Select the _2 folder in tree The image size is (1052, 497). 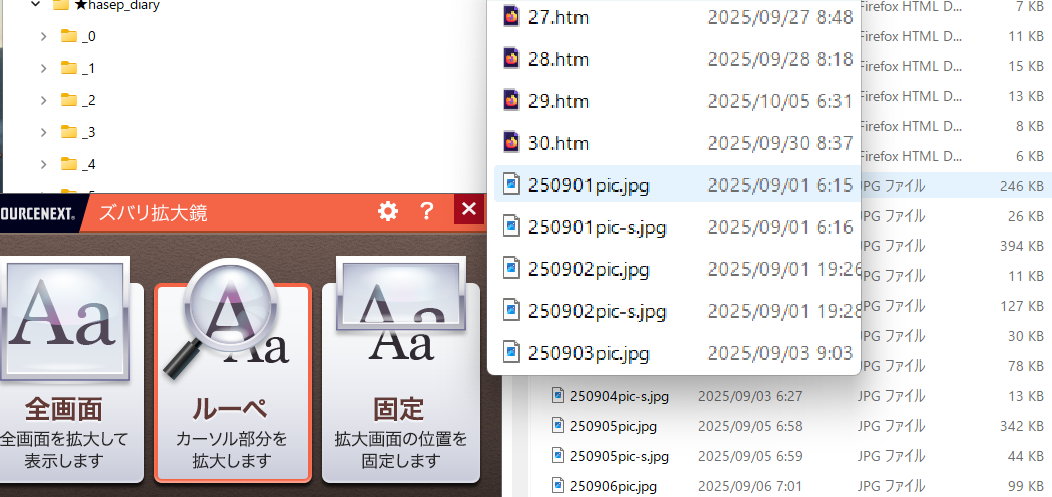88,101
